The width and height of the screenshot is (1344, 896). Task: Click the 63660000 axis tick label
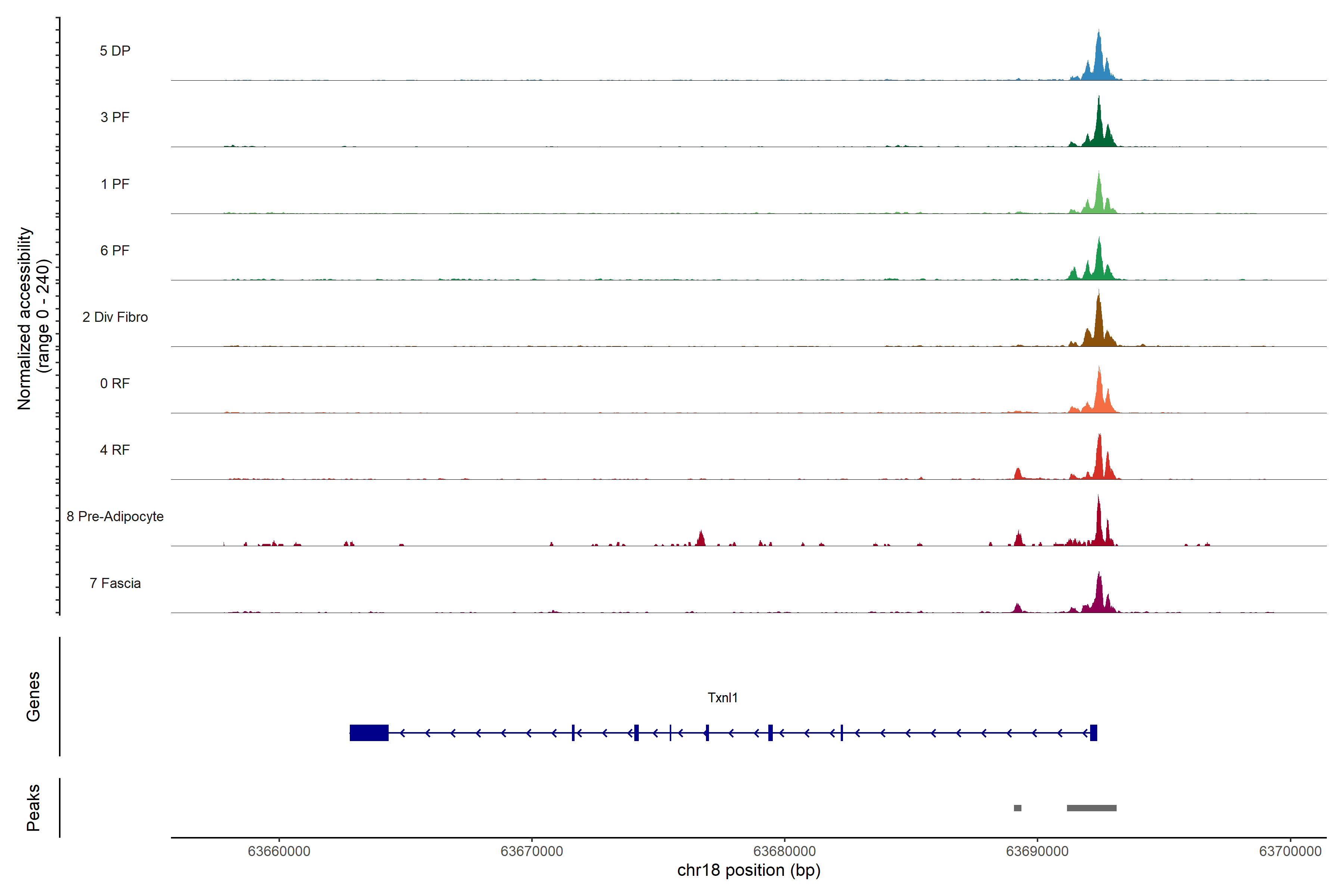pyautogui.click(x=279, y=852)
